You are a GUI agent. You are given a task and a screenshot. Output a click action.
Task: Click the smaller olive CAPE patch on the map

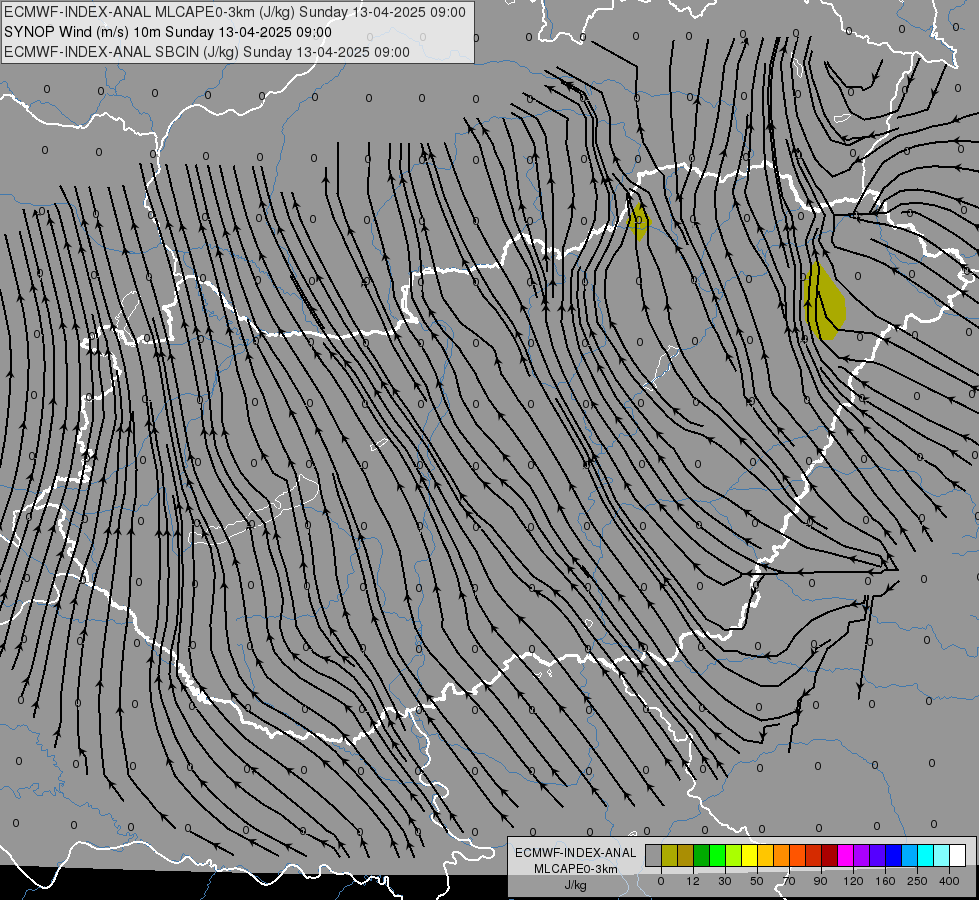(x=639, y=221)
